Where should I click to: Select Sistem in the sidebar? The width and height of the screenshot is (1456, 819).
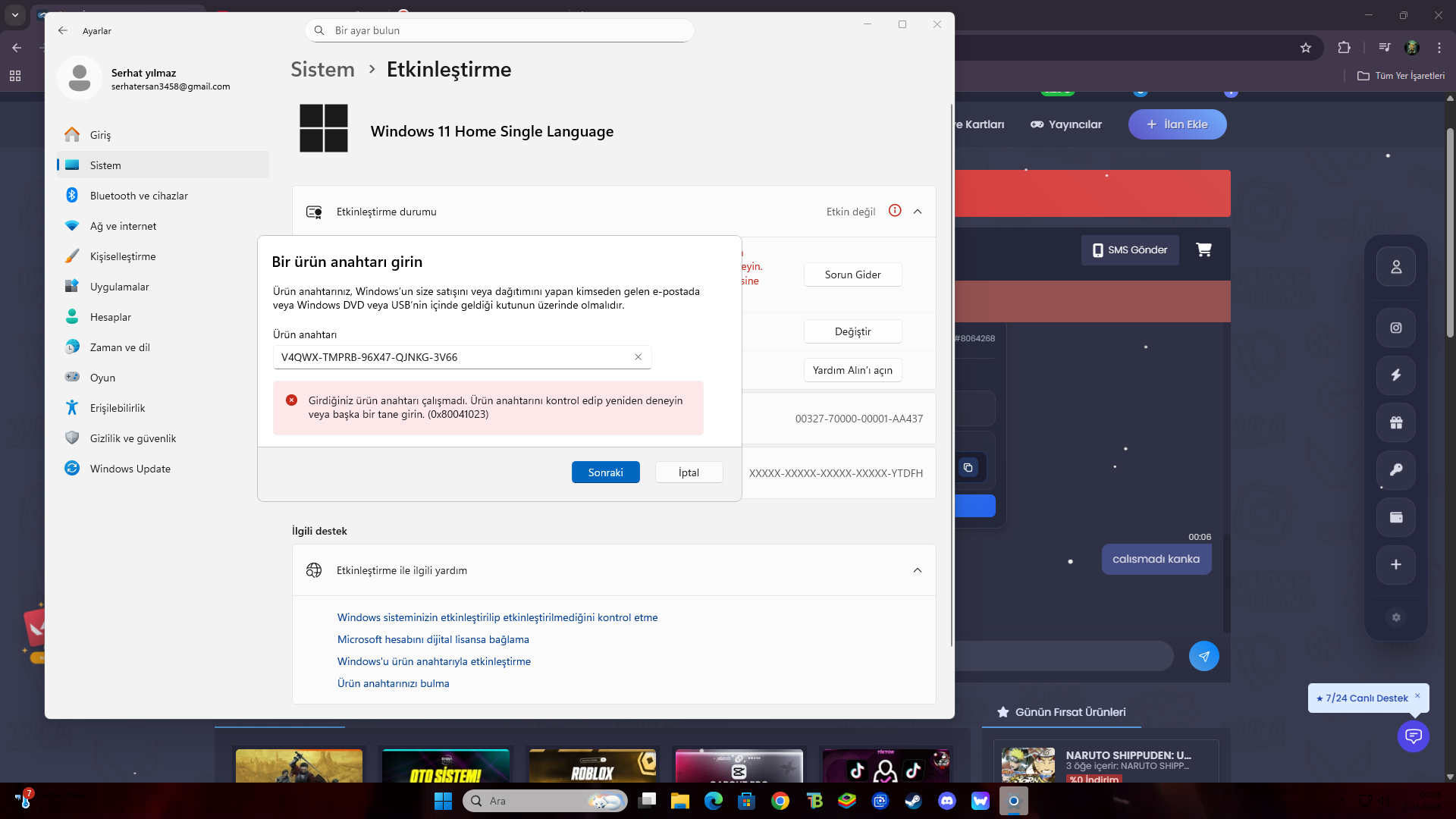163,165
